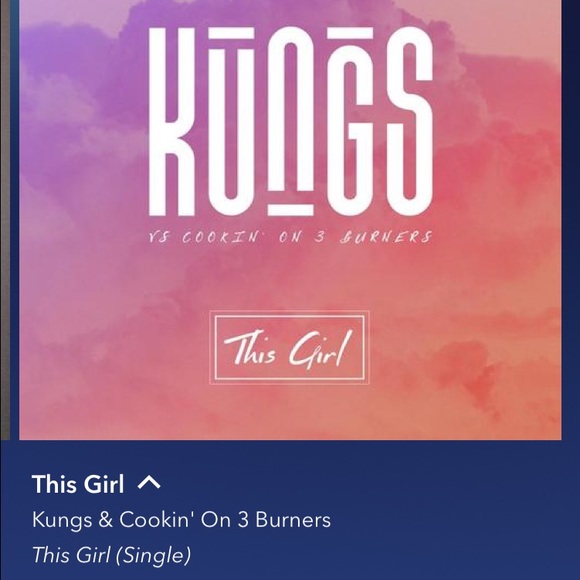The width and height of the screenshot is (580, 580).
Task: Open the This Girl song title
Action: 78,484
